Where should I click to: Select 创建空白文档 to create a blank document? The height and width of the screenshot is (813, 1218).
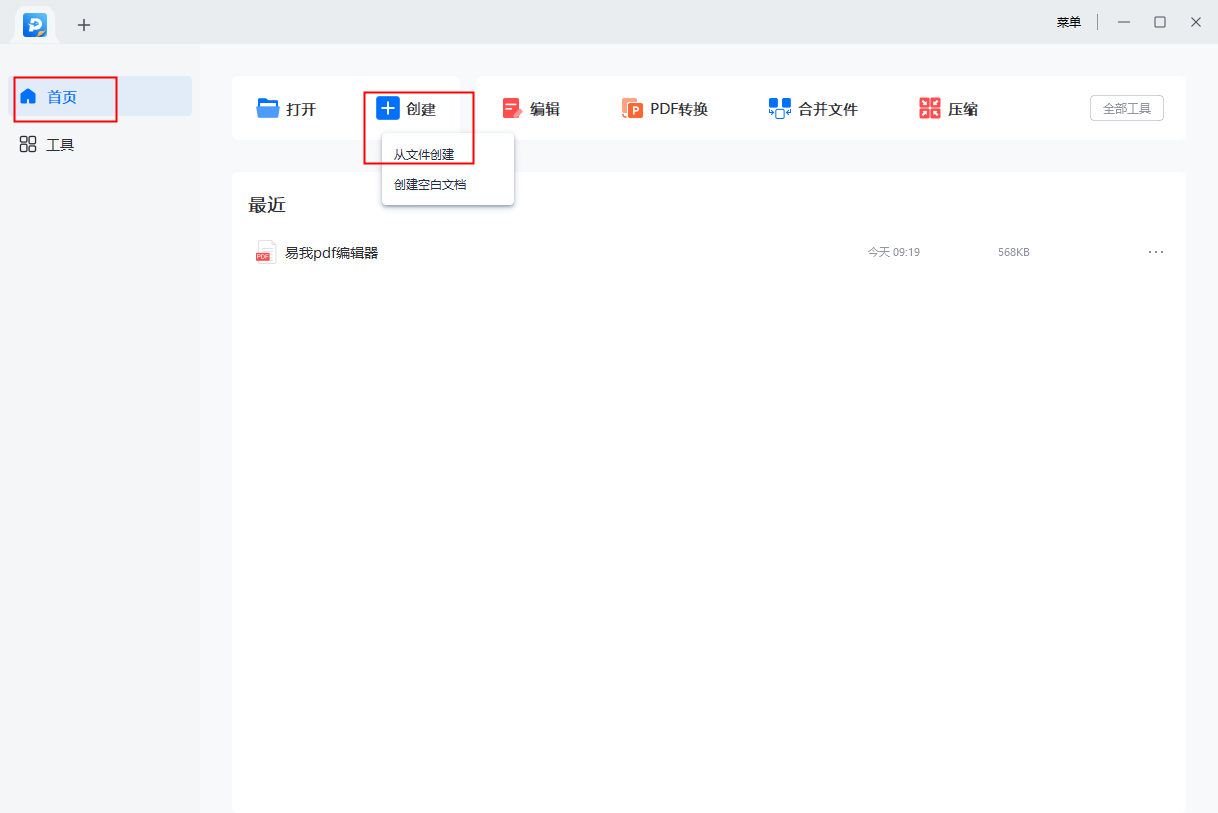tap(430, 184)
